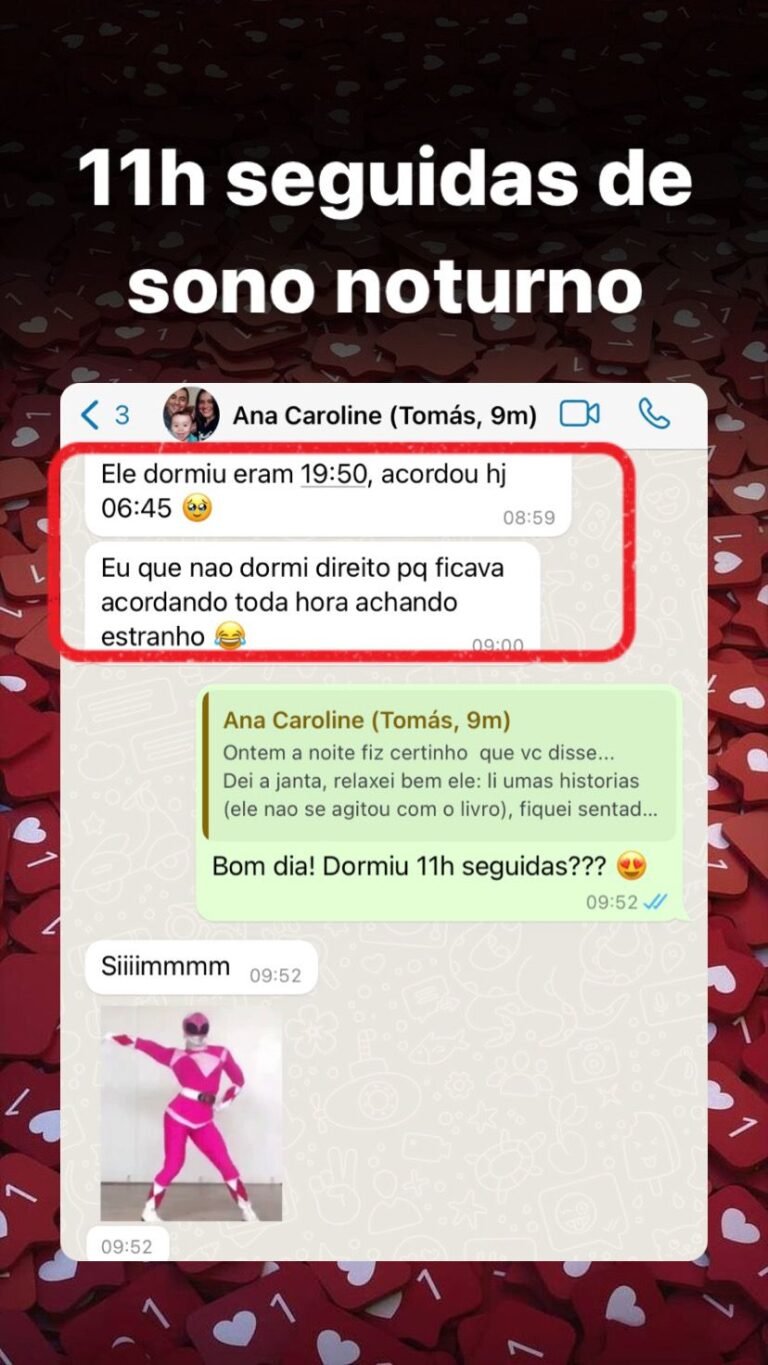Open the contact profile photo
Screen dimensions: 768x1365
pyautogui.click(x=191, y=414)
